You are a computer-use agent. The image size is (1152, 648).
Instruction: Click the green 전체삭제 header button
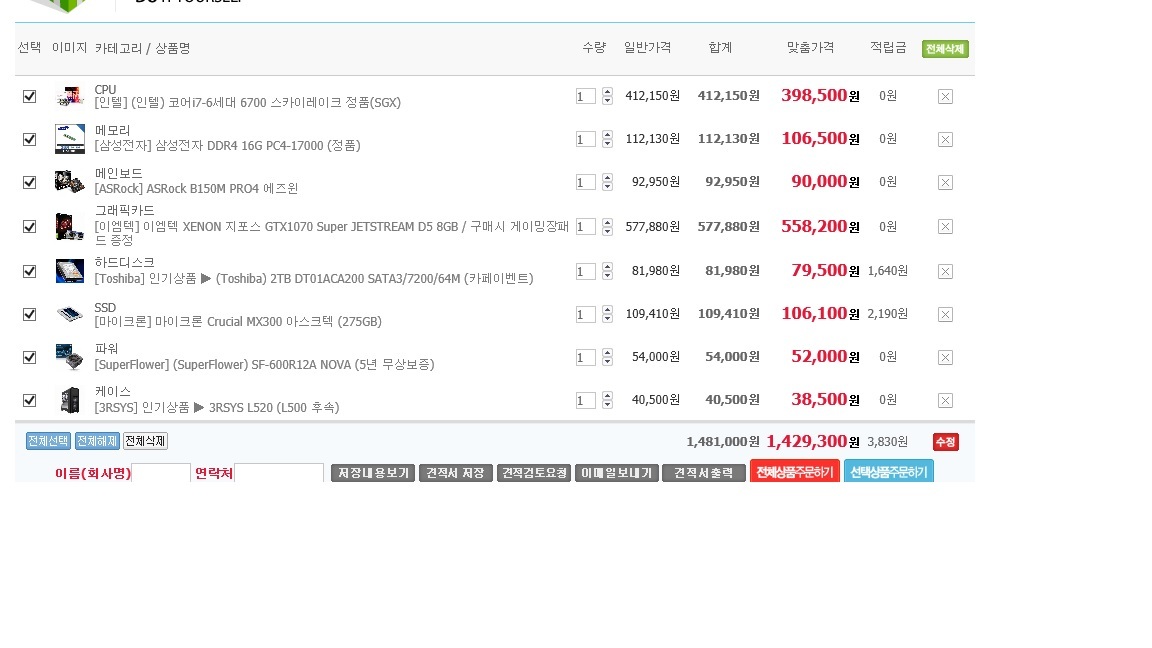click(x=945, y=49)
